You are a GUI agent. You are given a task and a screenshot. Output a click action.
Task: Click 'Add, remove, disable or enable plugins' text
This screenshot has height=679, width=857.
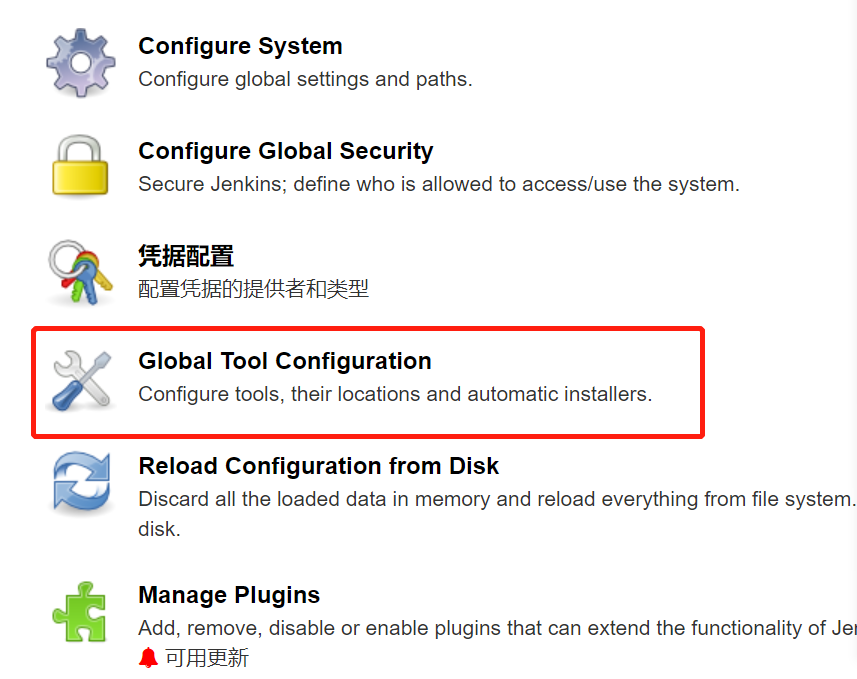(x=497, y=628)
